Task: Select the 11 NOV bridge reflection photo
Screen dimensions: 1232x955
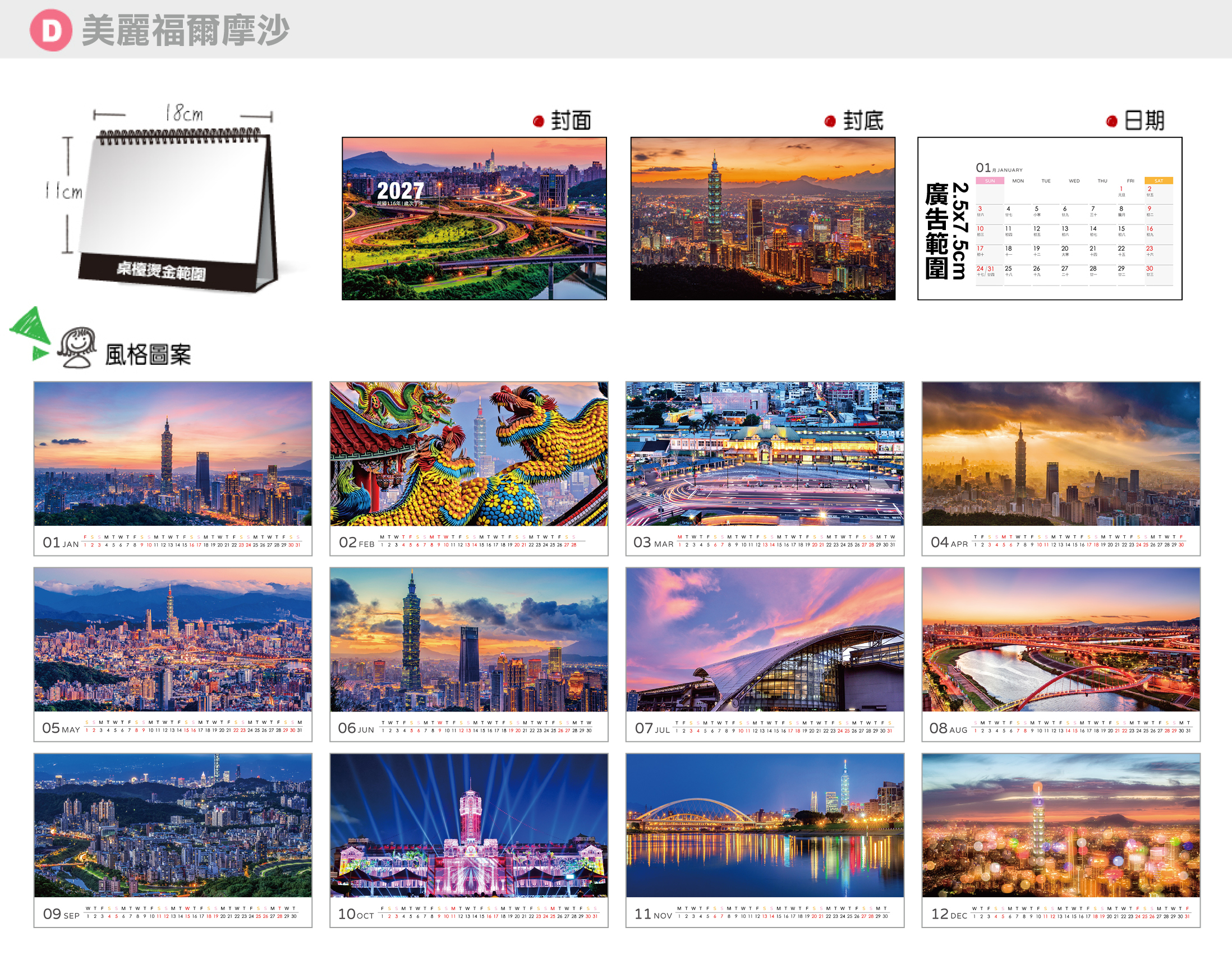Action: 765,825
